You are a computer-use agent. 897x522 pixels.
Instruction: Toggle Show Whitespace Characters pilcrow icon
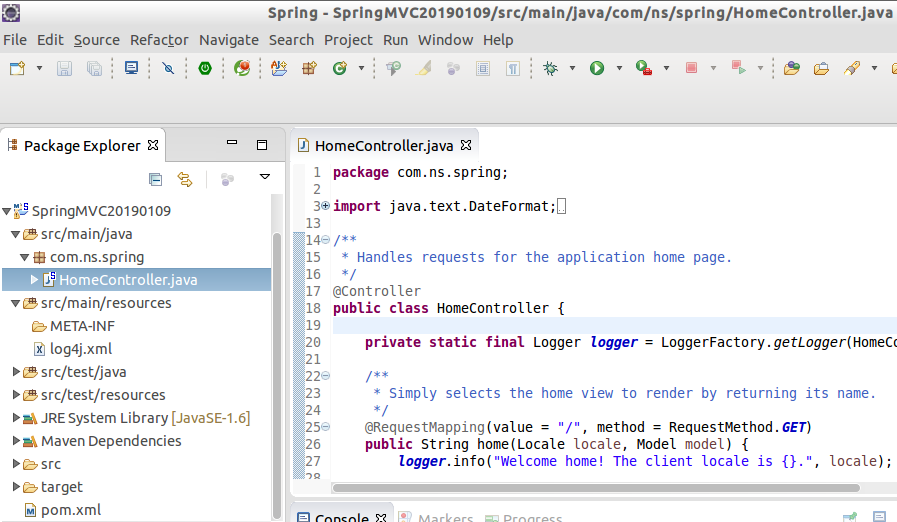click(x=513, y=69)
